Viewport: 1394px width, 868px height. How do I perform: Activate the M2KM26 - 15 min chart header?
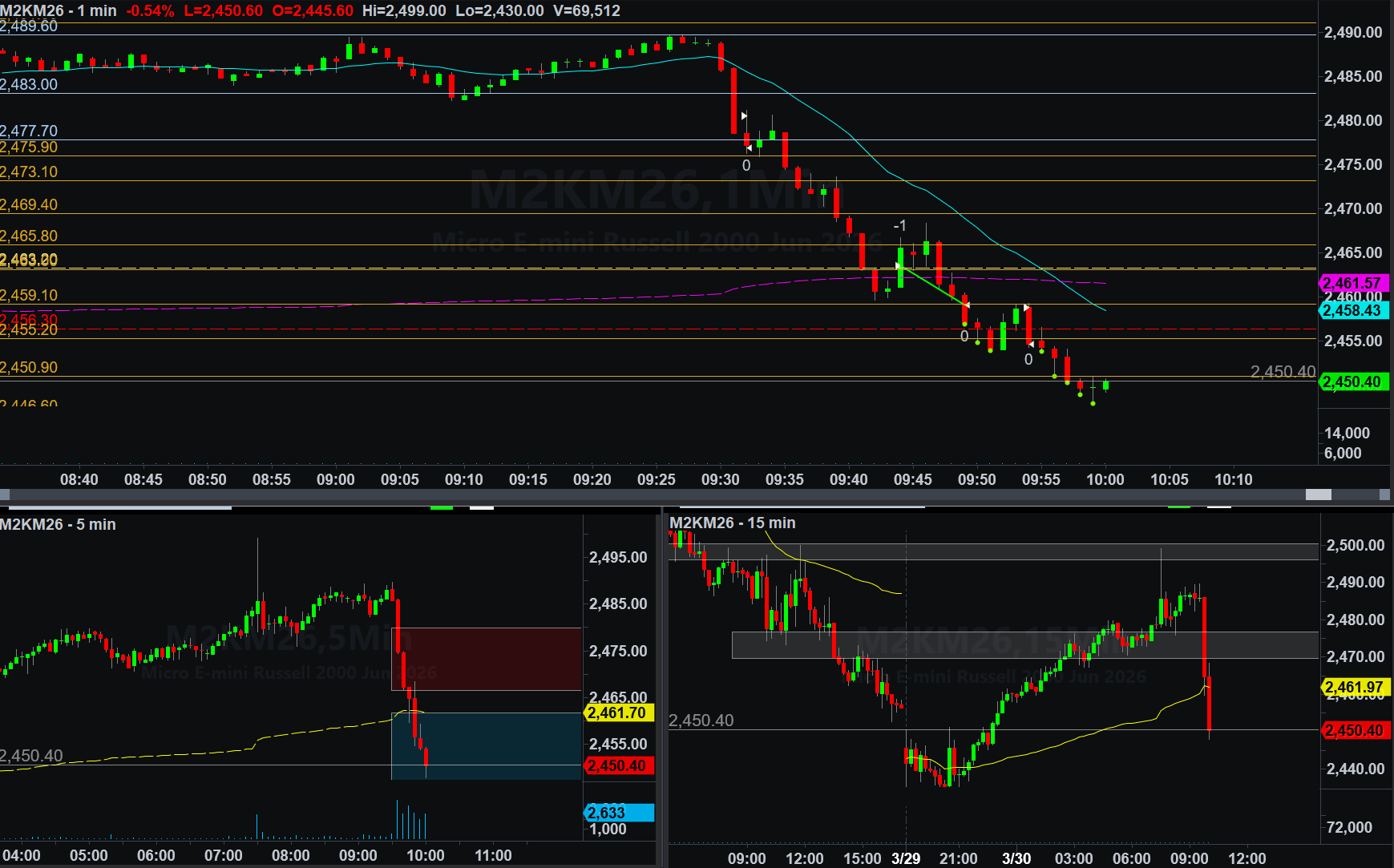click(732, 523)
